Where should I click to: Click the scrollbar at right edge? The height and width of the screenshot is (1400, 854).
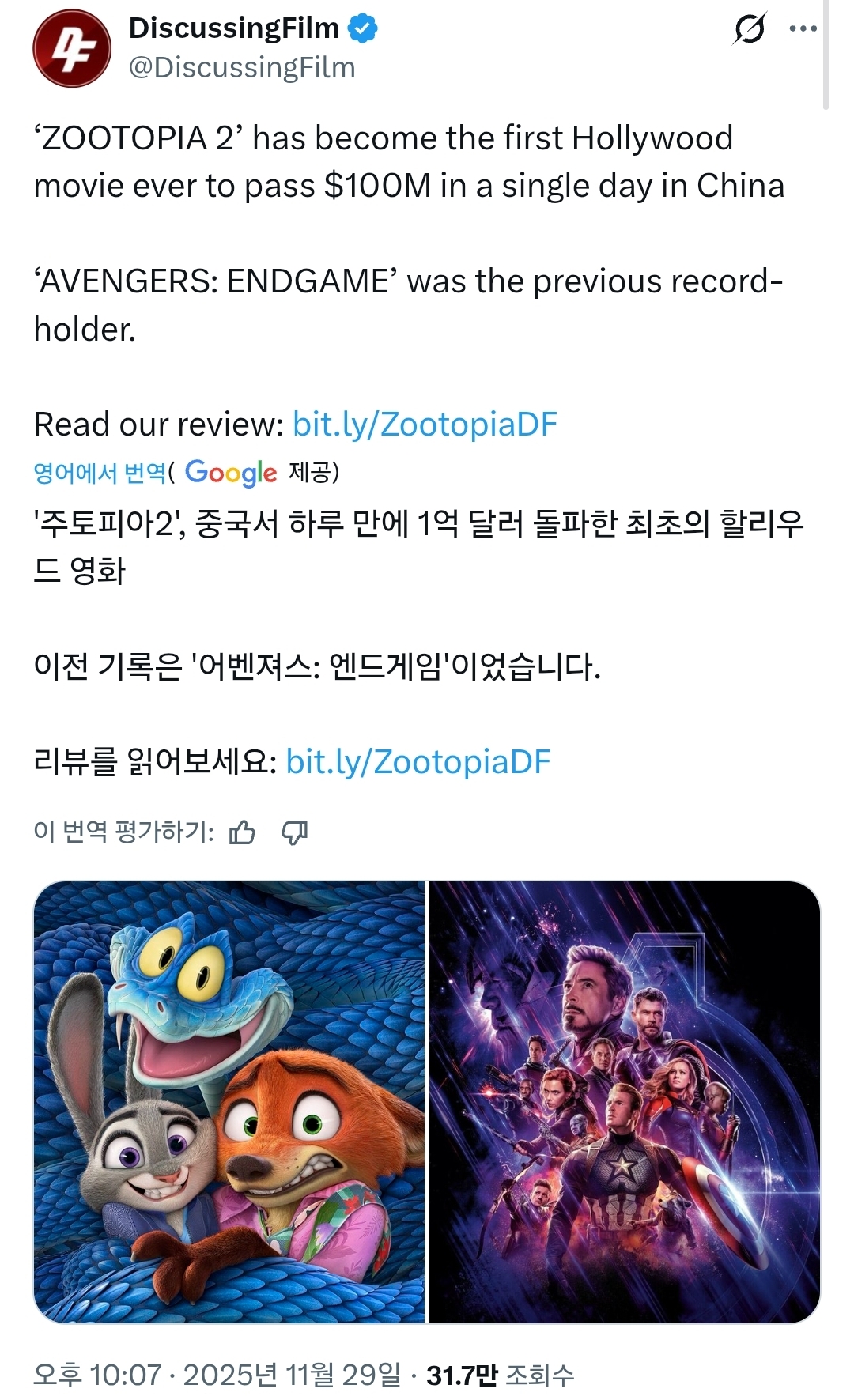click(826, 54)
